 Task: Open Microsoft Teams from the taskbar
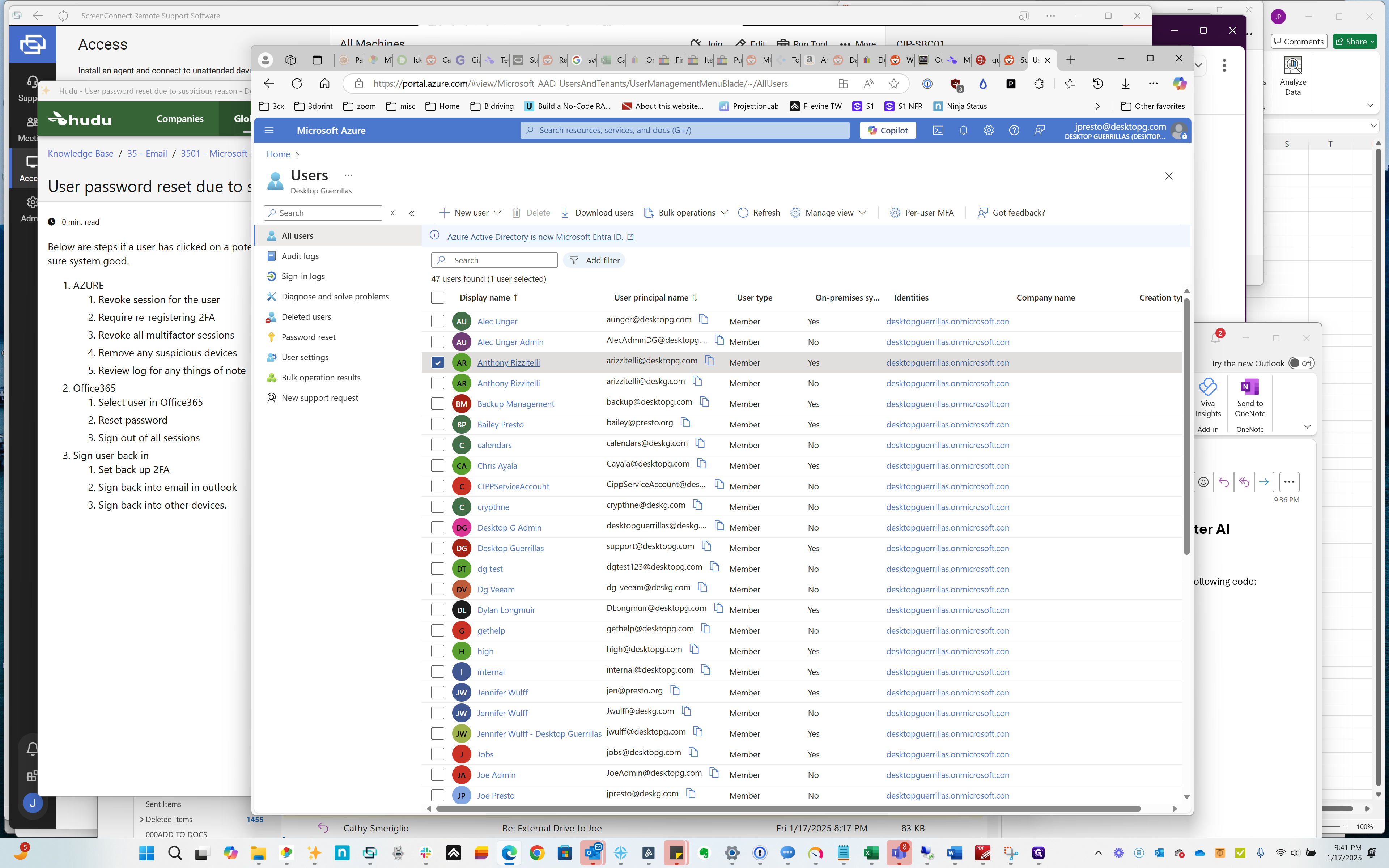coord(899,853)
